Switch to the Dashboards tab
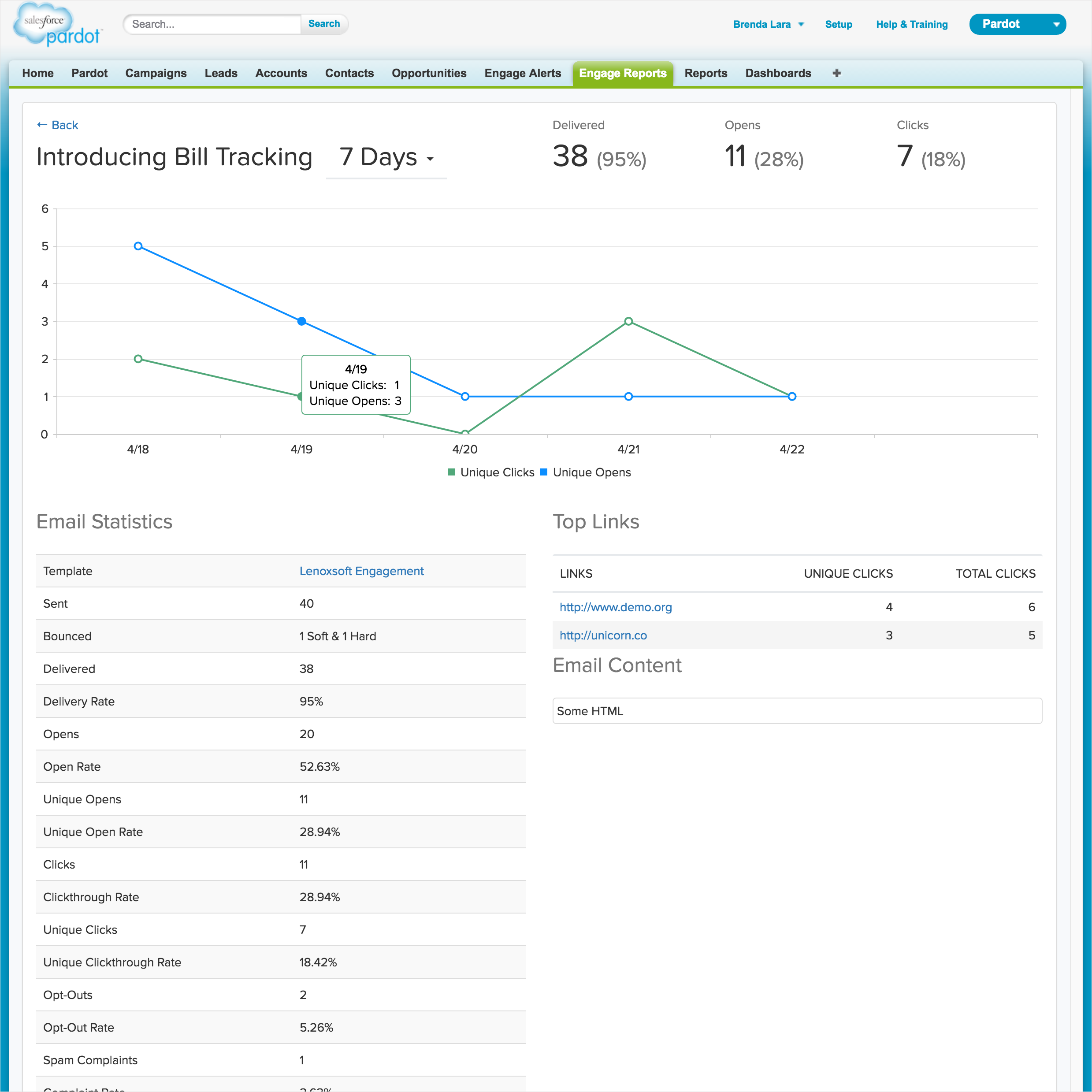The width and height of the screenshot is (1092, 1092). [778, 73]
